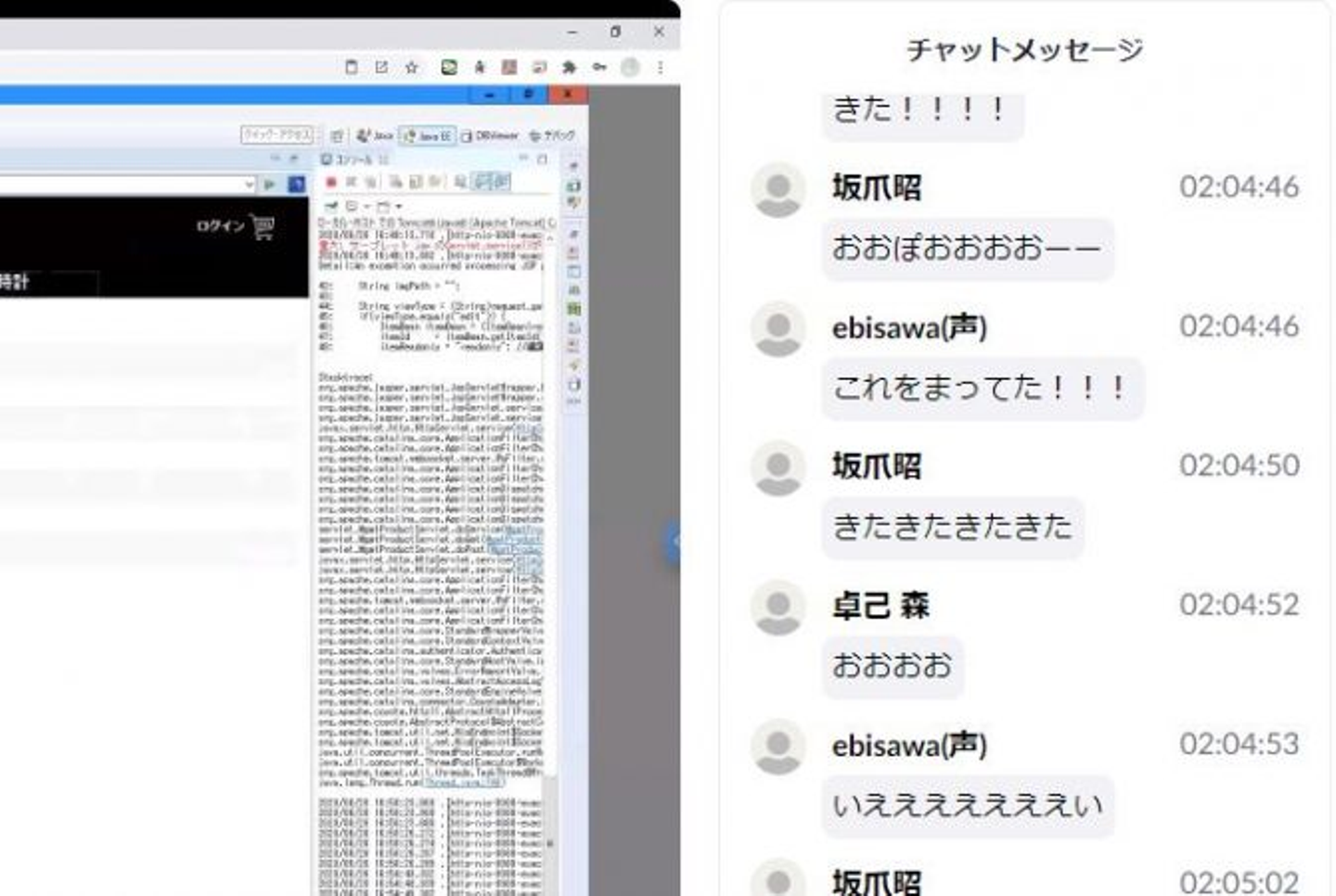The height and width of the screenshot is (896, 1336).
Task: Click the name ebisawa(声) at 02:04:53
Action: click(x=909, y=745)
